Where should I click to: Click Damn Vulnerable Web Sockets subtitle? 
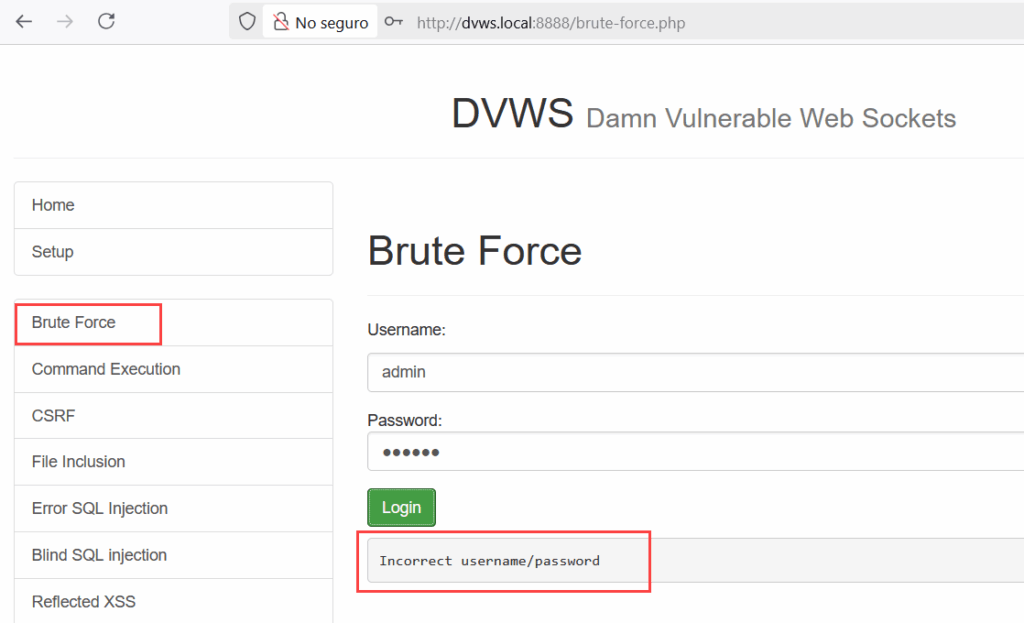click(x=771, y=119)
